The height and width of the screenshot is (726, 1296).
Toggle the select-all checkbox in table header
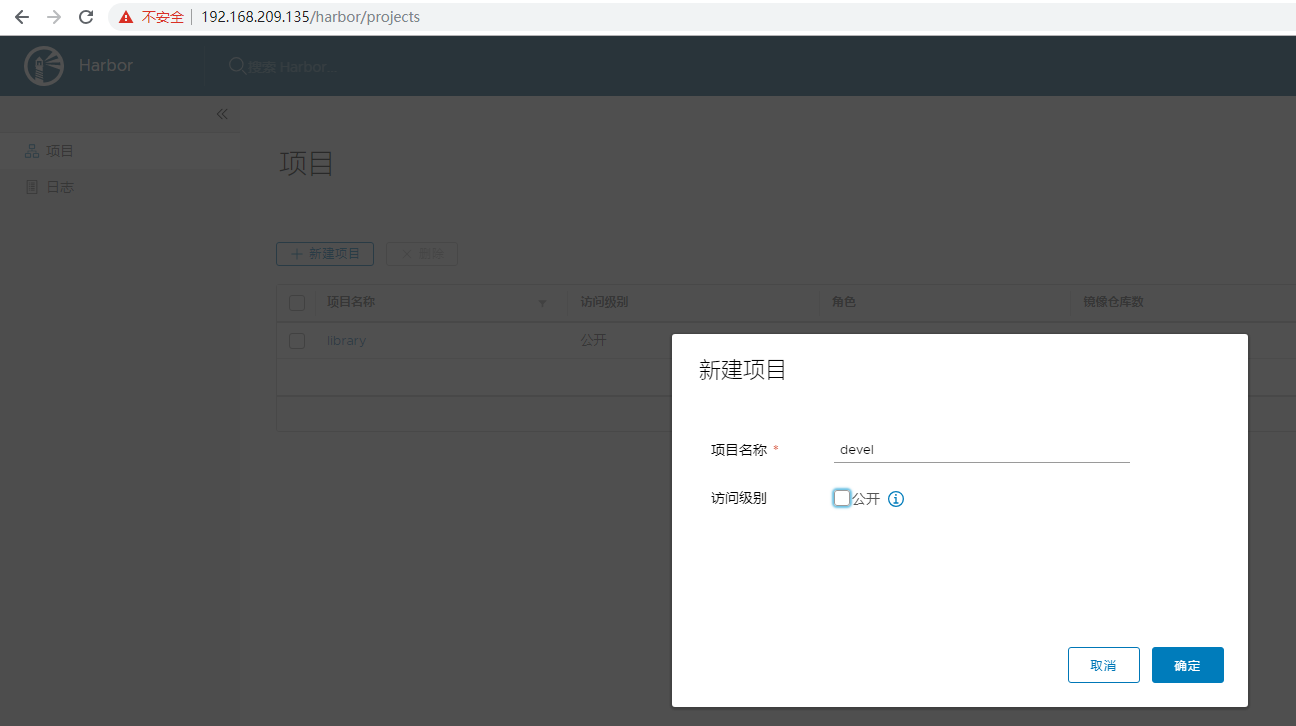pyautogui.click(x=297, y=303)
